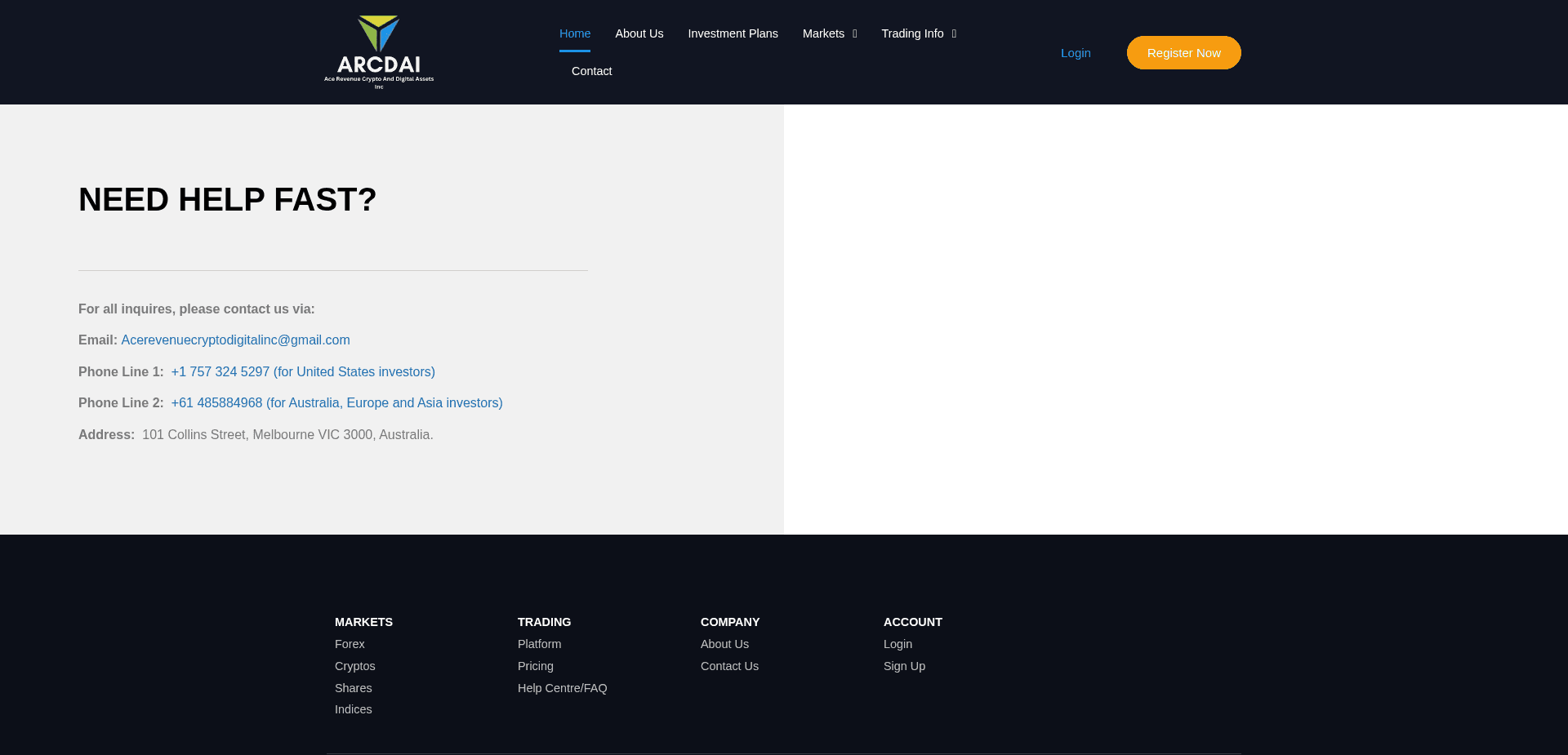Select Investment Plans in the navigation
This screenshot has width=1568, height=755.
733,33
